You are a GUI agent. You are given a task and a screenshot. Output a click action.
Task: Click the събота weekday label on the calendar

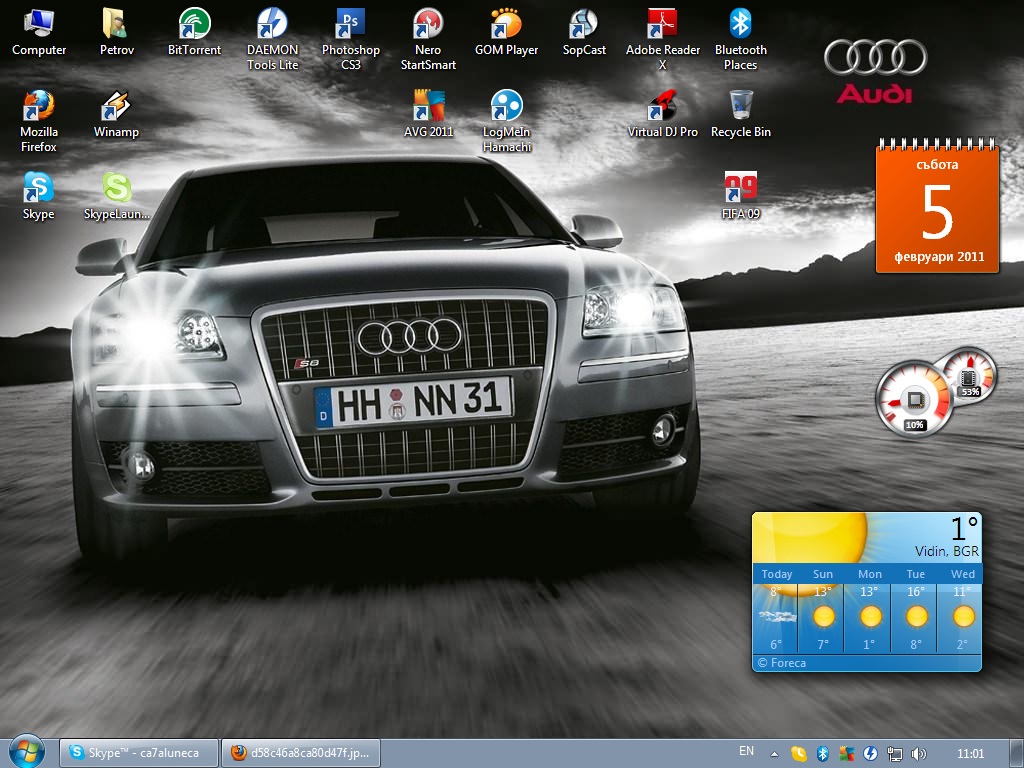(x=937, y=165)
